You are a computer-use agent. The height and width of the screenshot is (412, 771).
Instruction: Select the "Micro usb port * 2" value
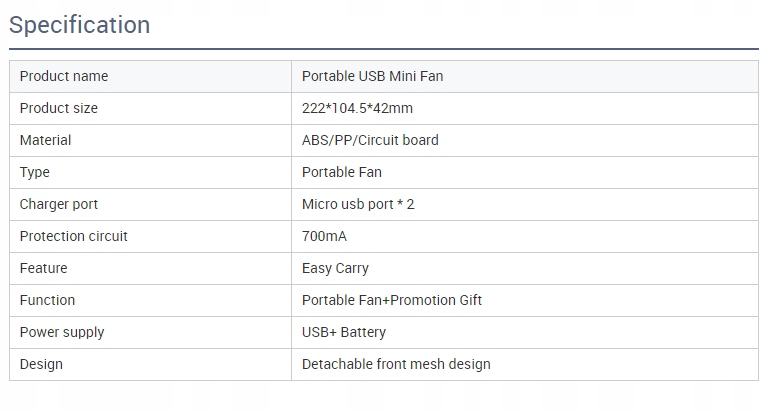click(358, 204)
